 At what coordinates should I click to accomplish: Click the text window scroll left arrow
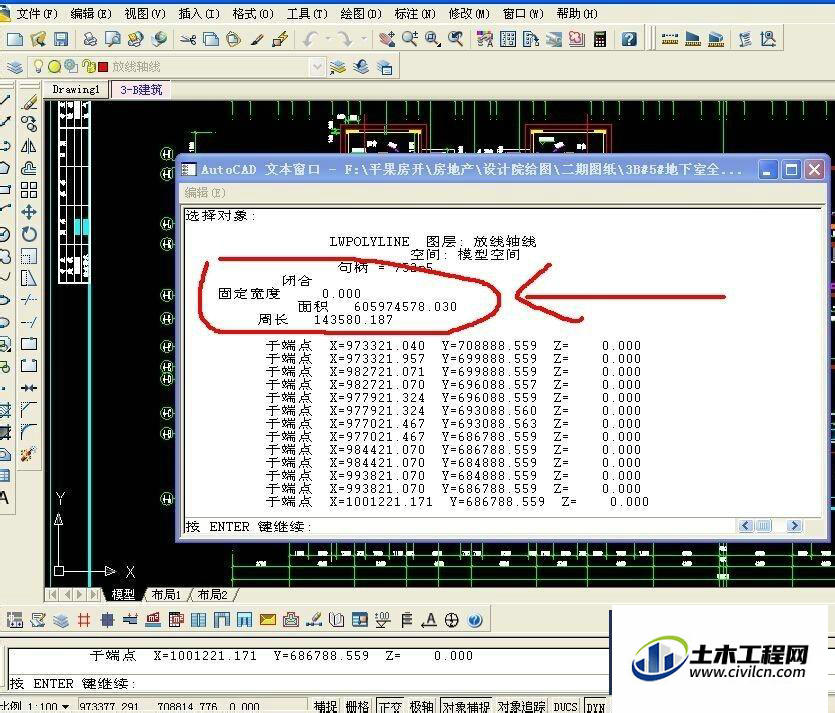click(x=746, y=526)
